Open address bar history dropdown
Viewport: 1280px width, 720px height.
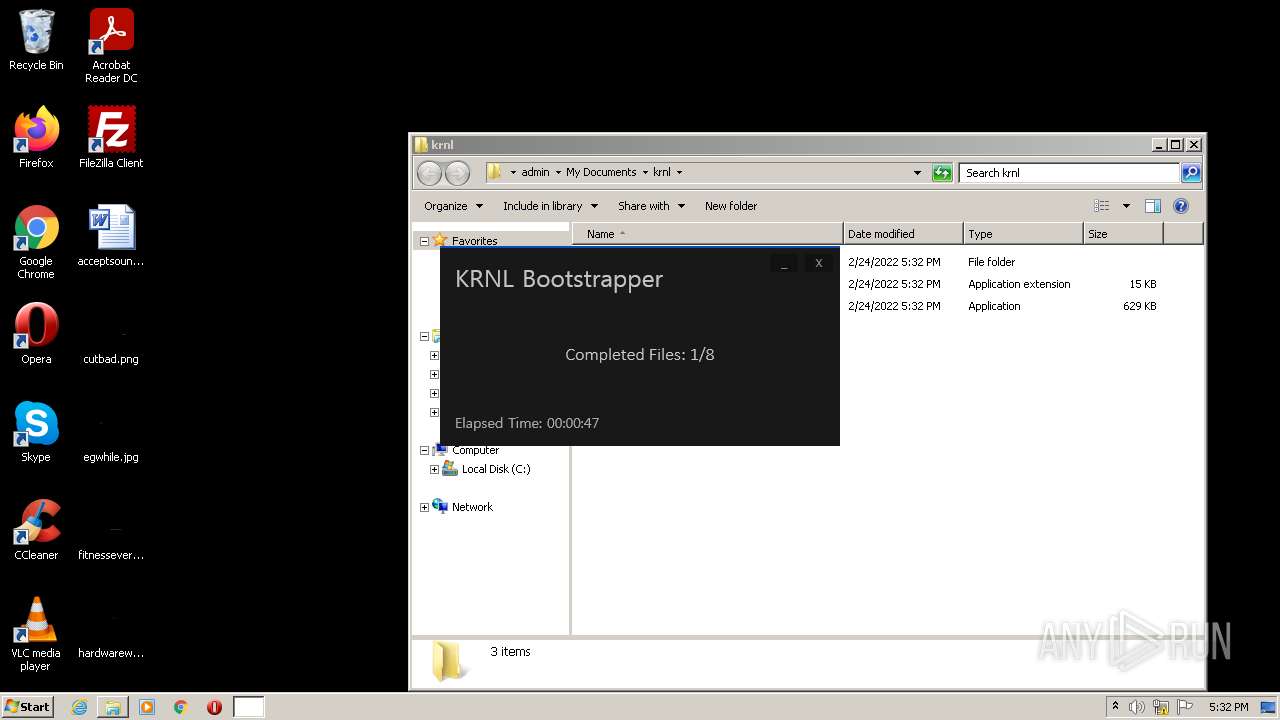pos(917,173)
